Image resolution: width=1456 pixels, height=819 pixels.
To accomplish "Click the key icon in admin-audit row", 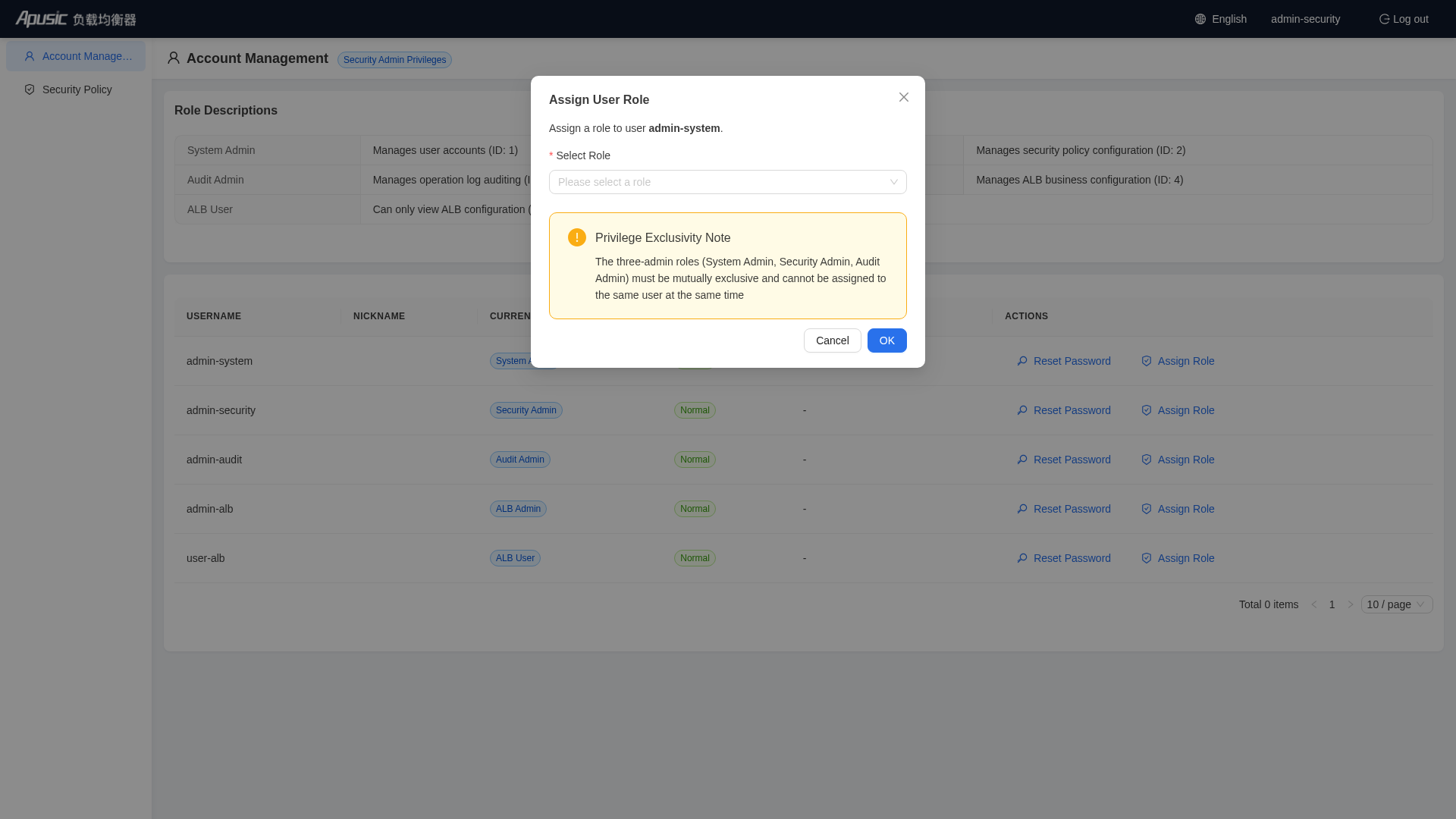I will pyautogui.click(x=1022, y=460).
